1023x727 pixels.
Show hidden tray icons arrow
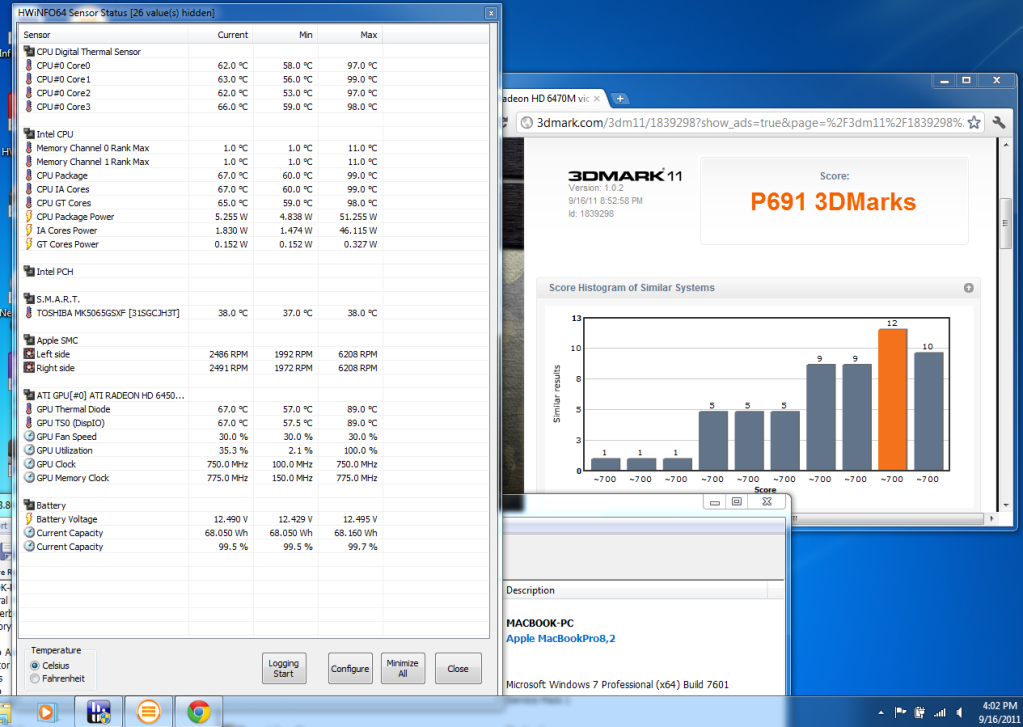tap(881, 712)
